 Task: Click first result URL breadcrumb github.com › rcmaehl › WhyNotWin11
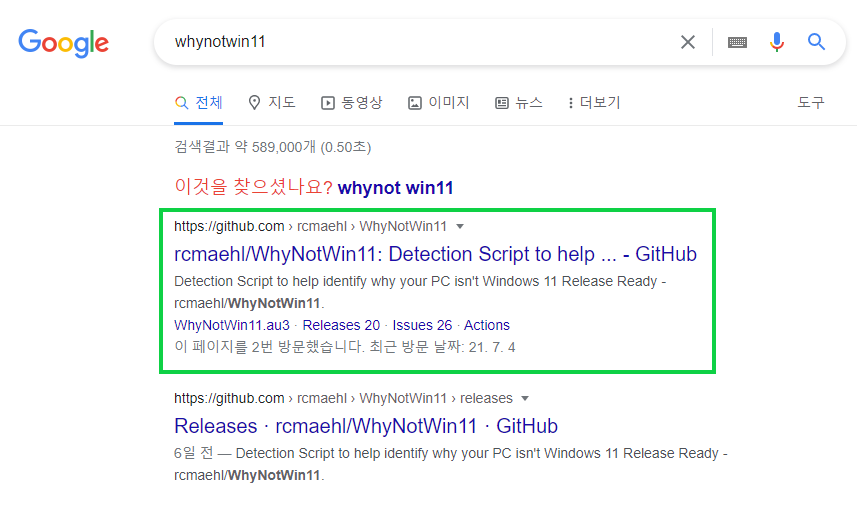click(x=310, y=226)
